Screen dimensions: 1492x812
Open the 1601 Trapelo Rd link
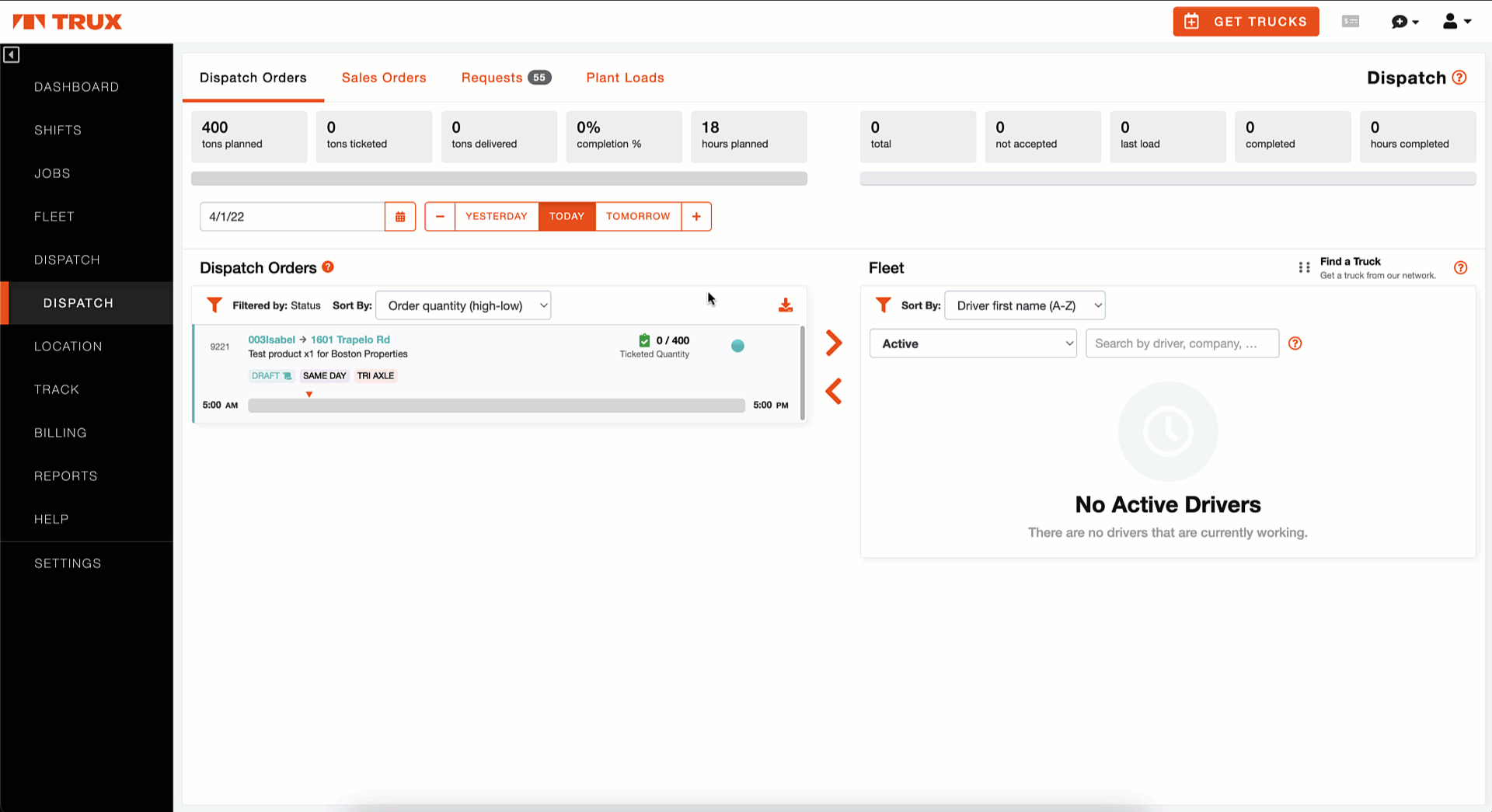350,340
